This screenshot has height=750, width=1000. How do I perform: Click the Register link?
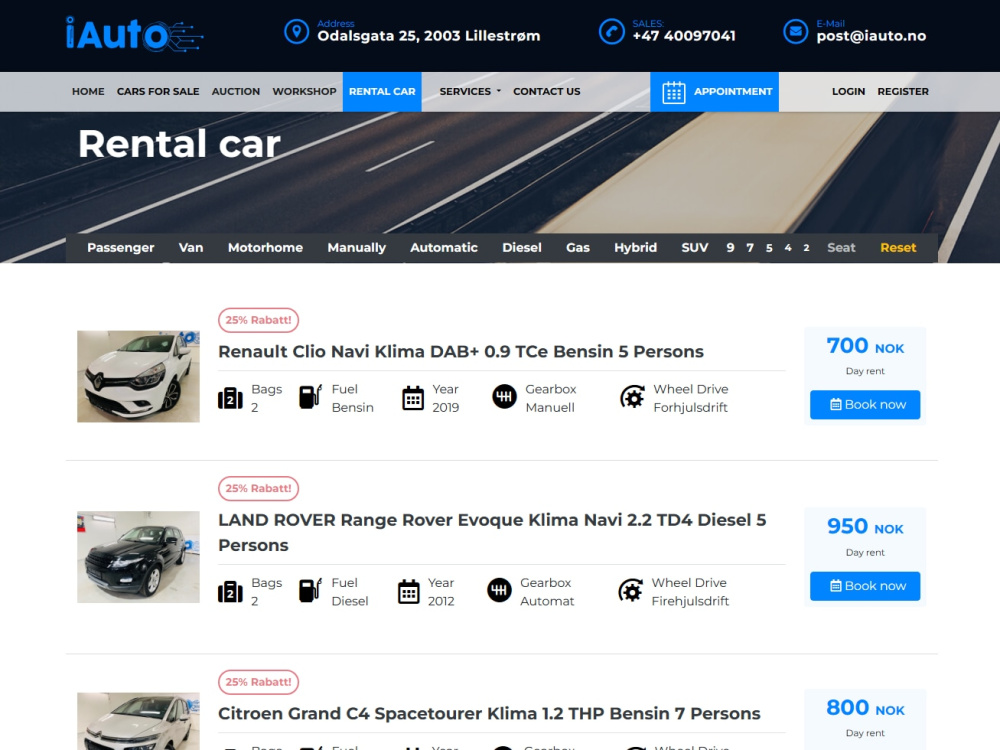click(x=903, y=91)
